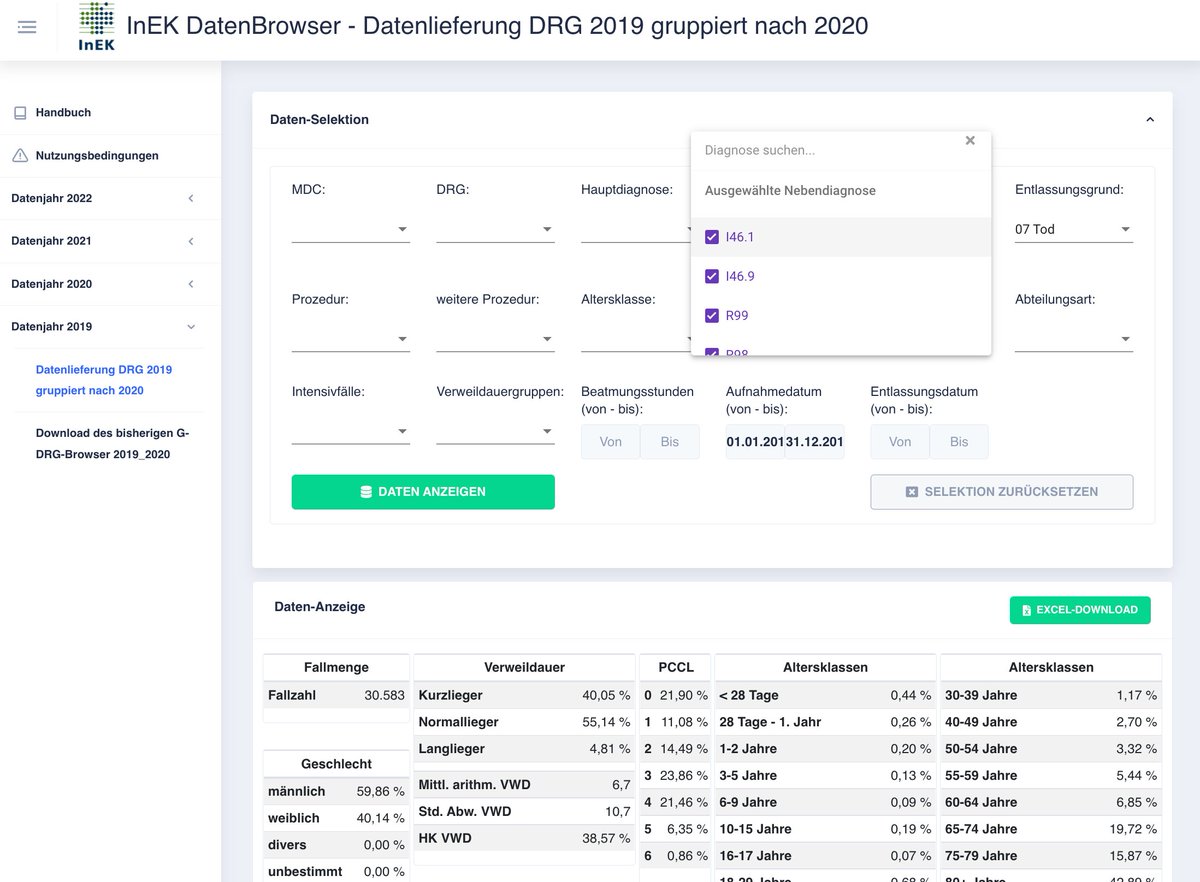This screenshot has height=882, width=1200.
Task: Open the weitere Prozedur dropdown
Action: tap(495, 339)
